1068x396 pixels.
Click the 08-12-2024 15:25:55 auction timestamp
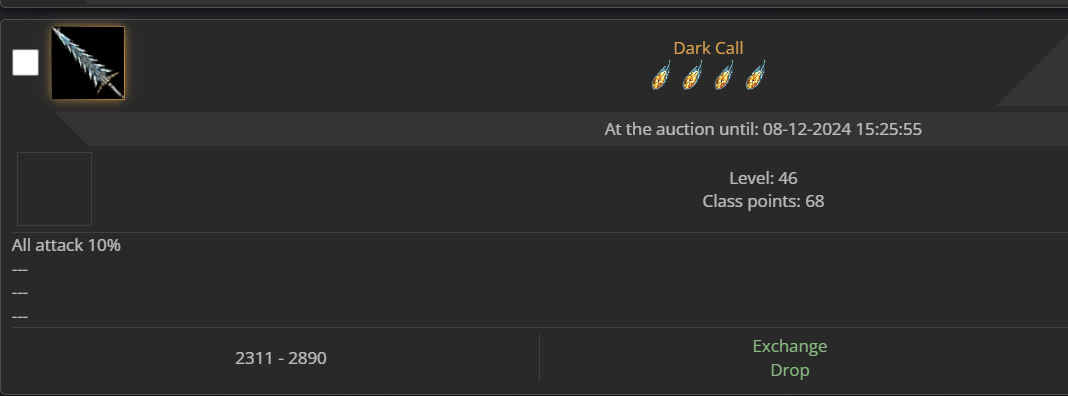[x=843, y=130]
